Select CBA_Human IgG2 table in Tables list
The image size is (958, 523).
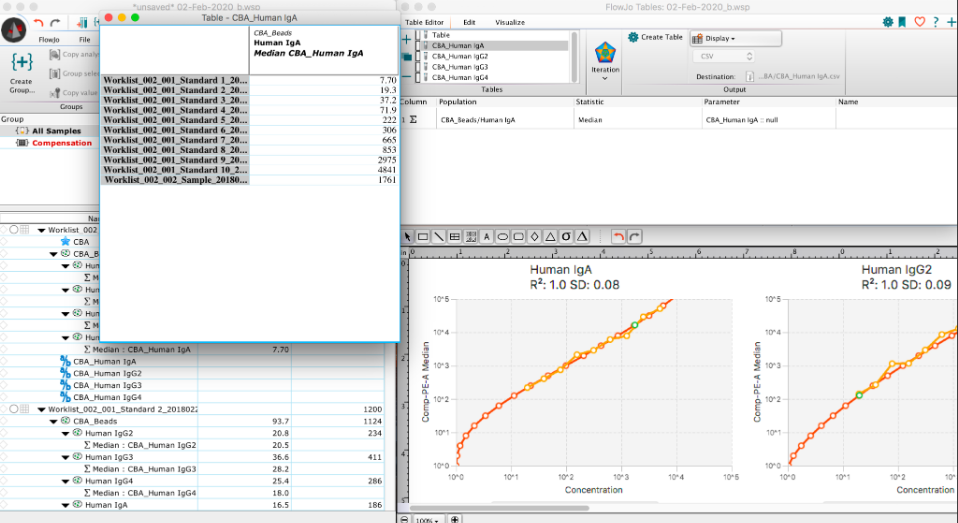[460, 56]
